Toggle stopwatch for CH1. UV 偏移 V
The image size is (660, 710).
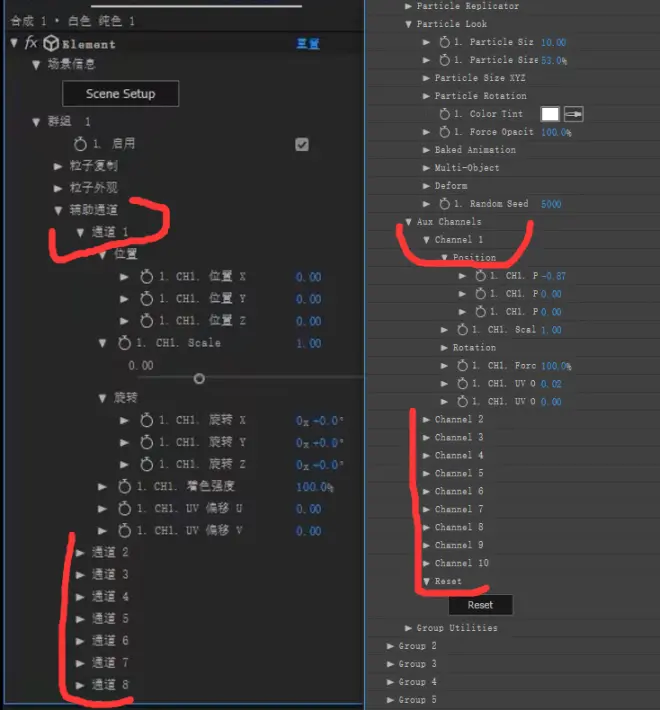tap(124, 530)
